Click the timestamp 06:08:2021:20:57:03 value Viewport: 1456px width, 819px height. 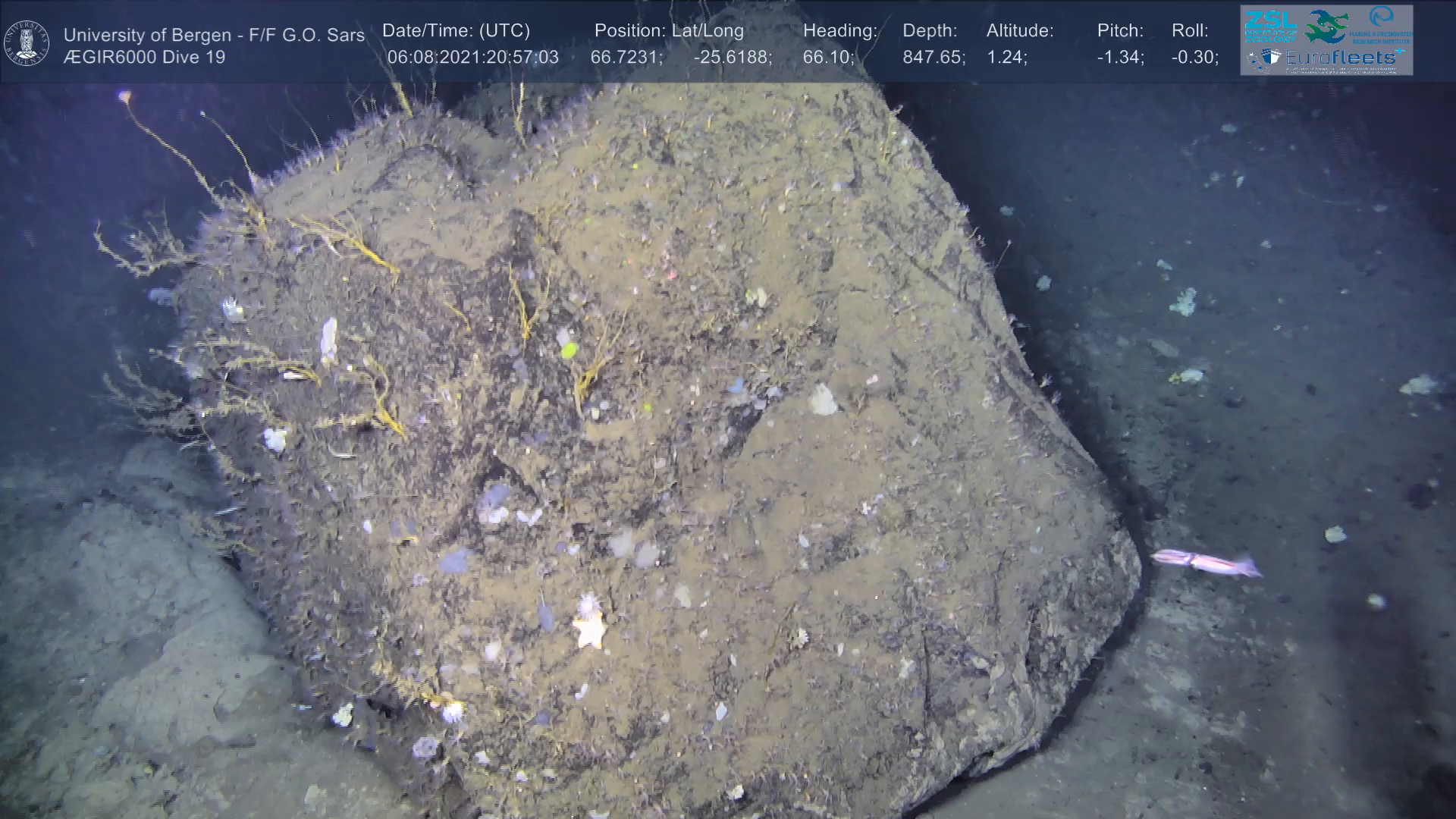472,58
